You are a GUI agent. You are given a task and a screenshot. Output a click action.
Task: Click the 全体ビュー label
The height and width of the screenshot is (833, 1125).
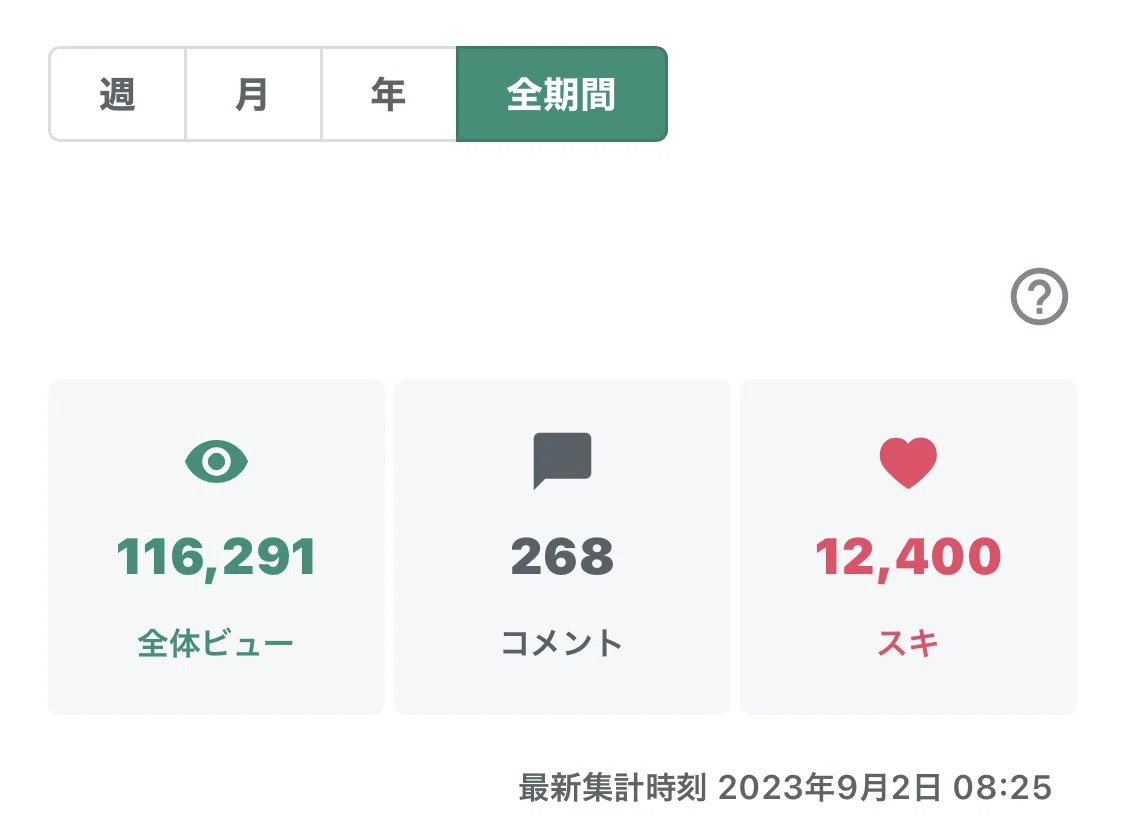pos(216,643)
